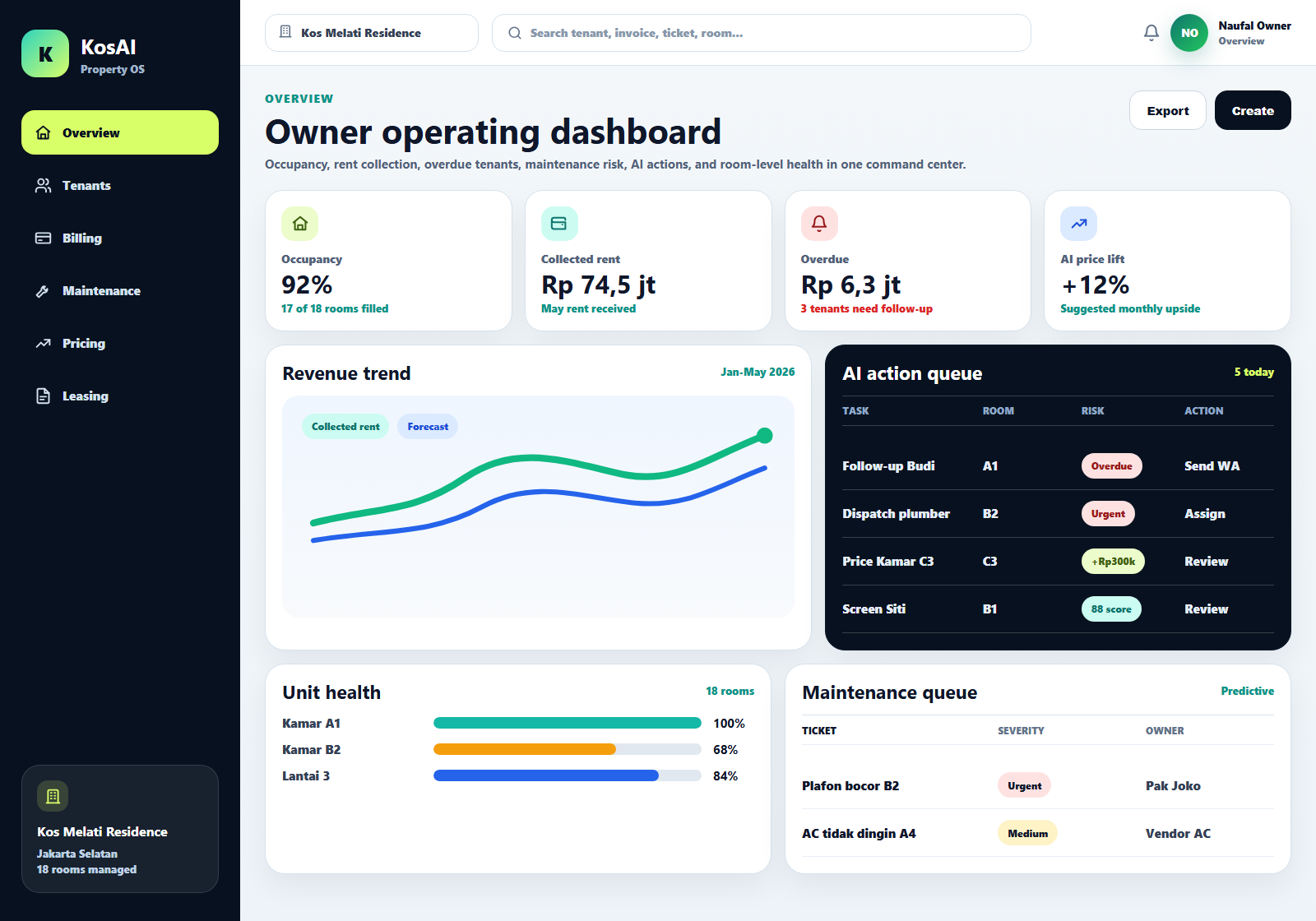
Task: Toggle the Forecast legend chip
Action: click(428, 426)
